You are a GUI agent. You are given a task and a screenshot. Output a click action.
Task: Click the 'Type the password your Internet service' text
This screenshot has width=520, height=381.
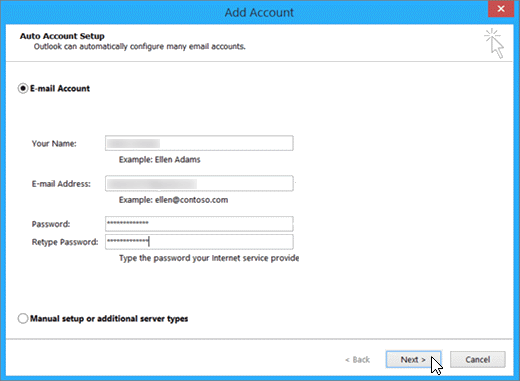(x=209, y=258)
